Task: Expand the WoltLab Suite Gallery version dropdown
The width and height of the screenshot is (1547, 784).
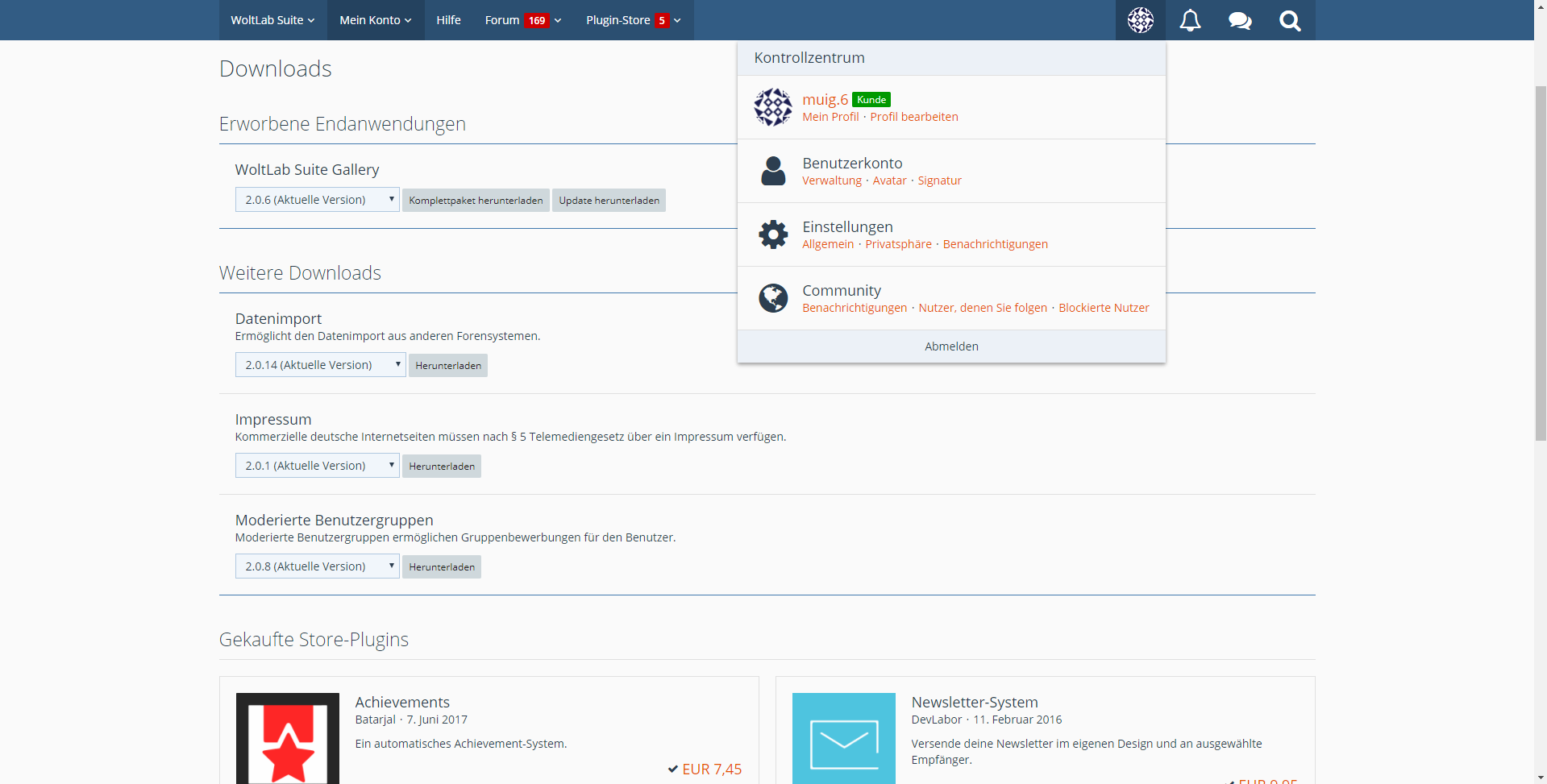Action: pos(317,200)
